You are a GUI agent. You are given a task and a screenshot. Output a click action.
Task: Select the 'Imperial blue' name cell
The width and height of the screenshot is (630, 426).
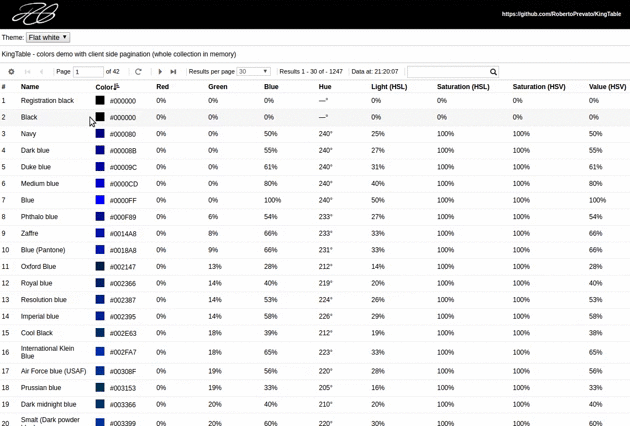pyautogui.click(x=40, y=316)
